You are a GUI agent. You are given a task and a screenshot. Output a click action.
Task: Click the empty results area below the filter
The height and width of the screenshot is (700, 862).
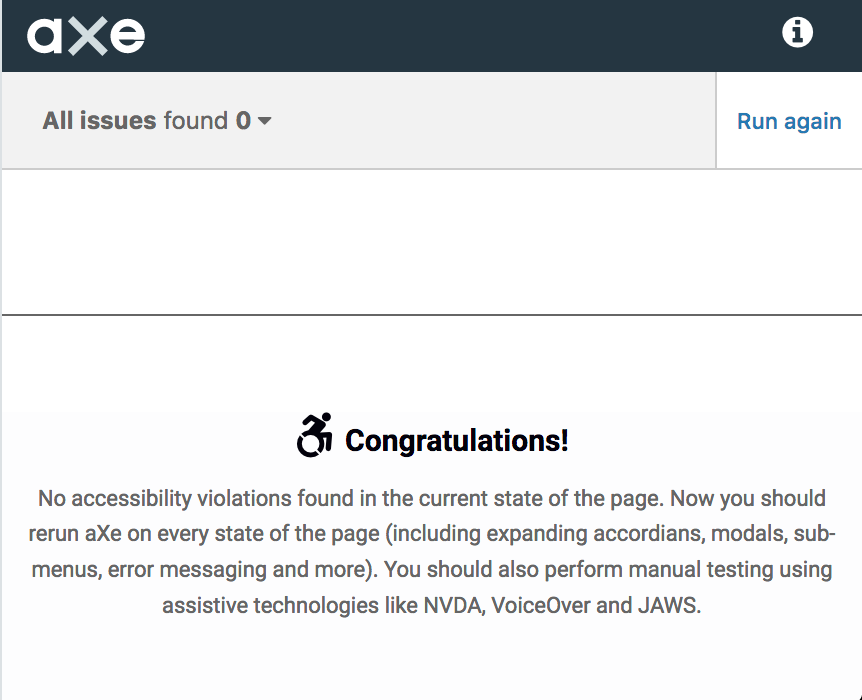[x=431, y=242]
